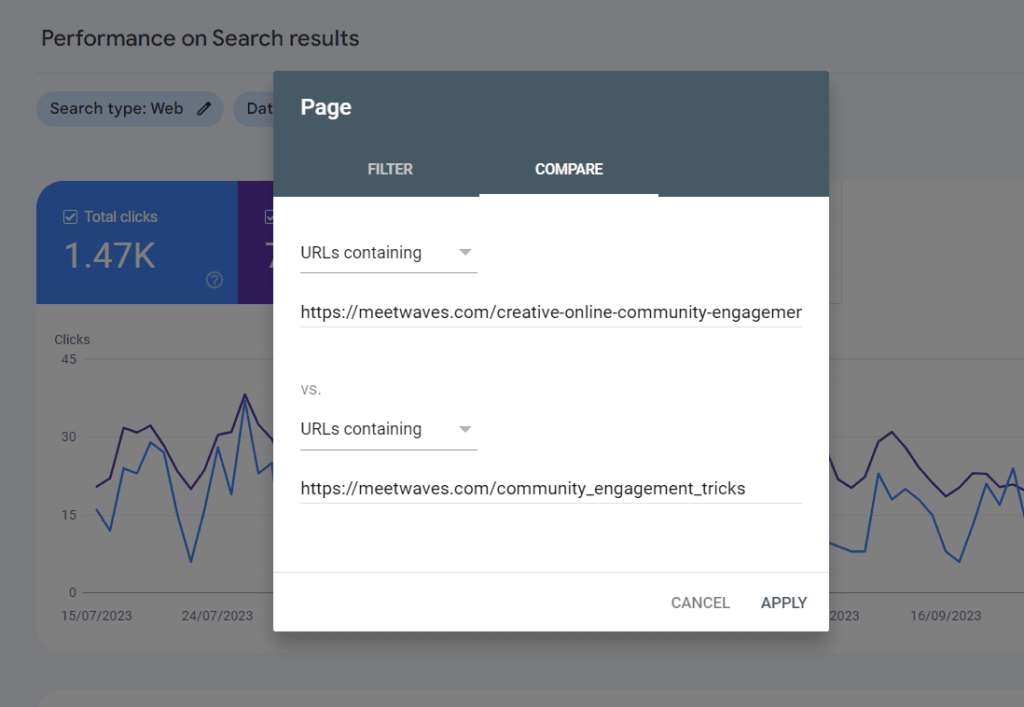Open the second URLs containing condition dropdown
The image size is (1024, 707).
pyautogui.click(x=388, y=428)
